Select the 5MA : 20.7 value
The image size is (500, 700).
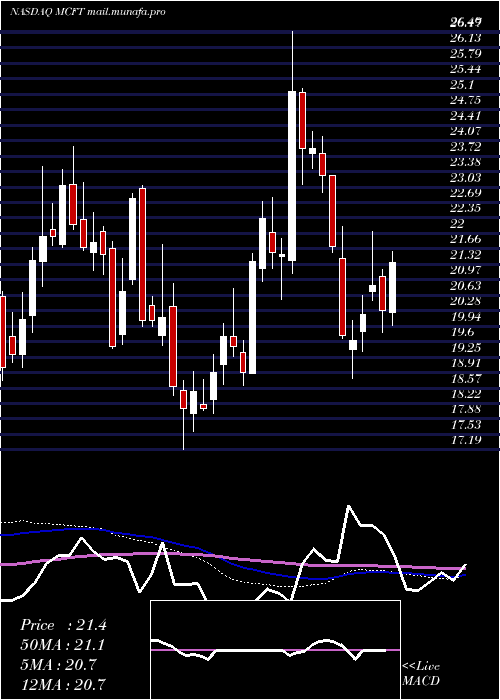tap(58, 665)
